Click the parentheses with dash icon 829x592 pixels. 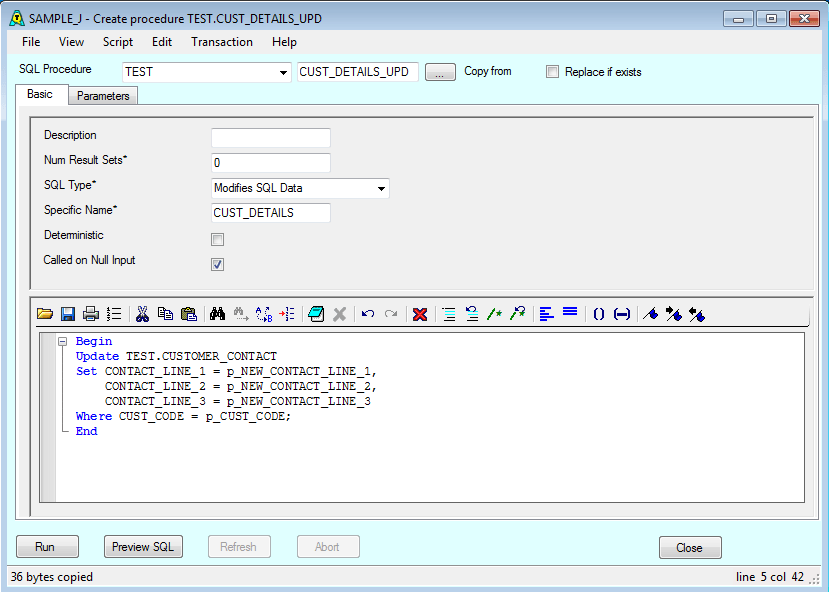click(x=622, y=314)
